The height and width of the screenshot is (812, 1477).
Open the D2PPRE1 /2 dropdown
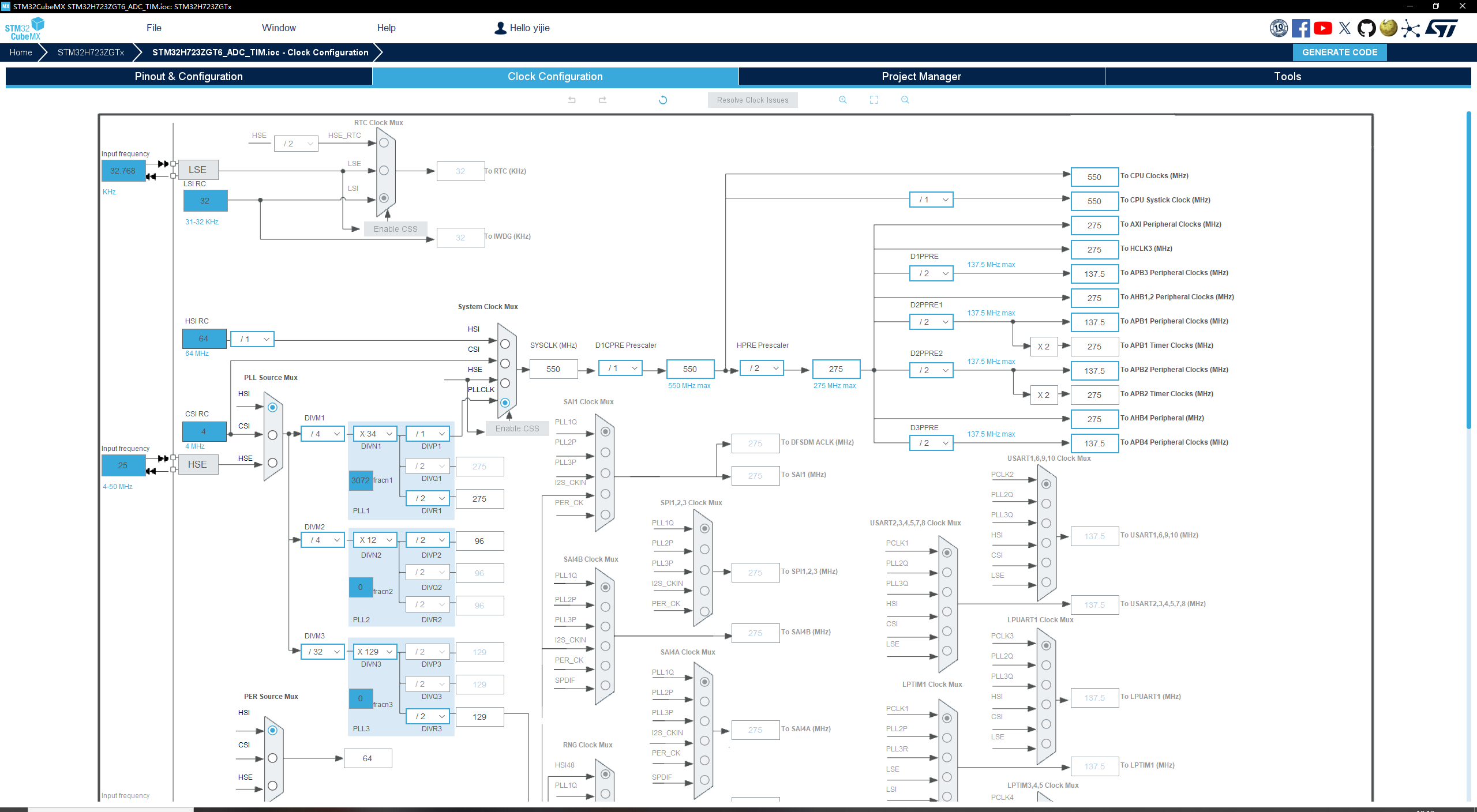coord(931,322)
